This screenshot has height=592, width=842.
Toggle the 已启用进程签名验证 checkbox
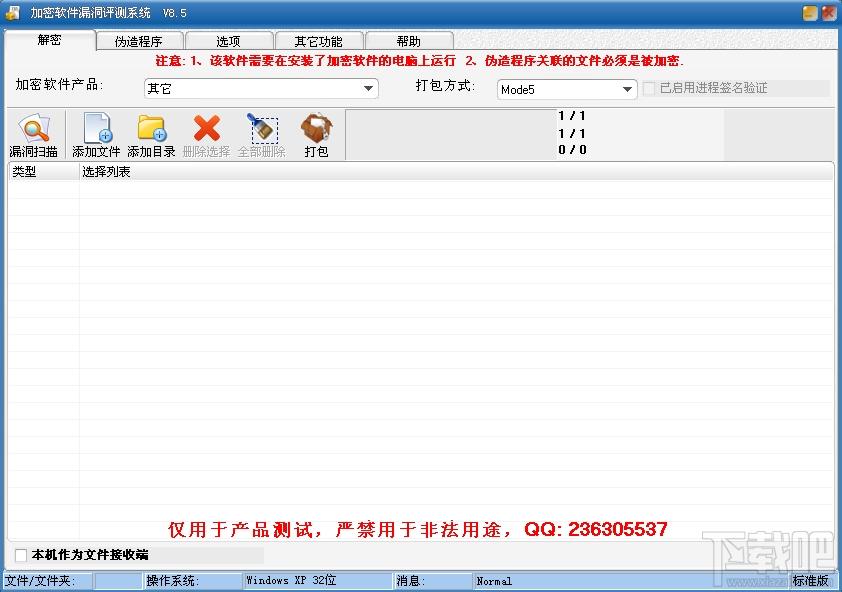pyautogui.click(x=649, y=88)
